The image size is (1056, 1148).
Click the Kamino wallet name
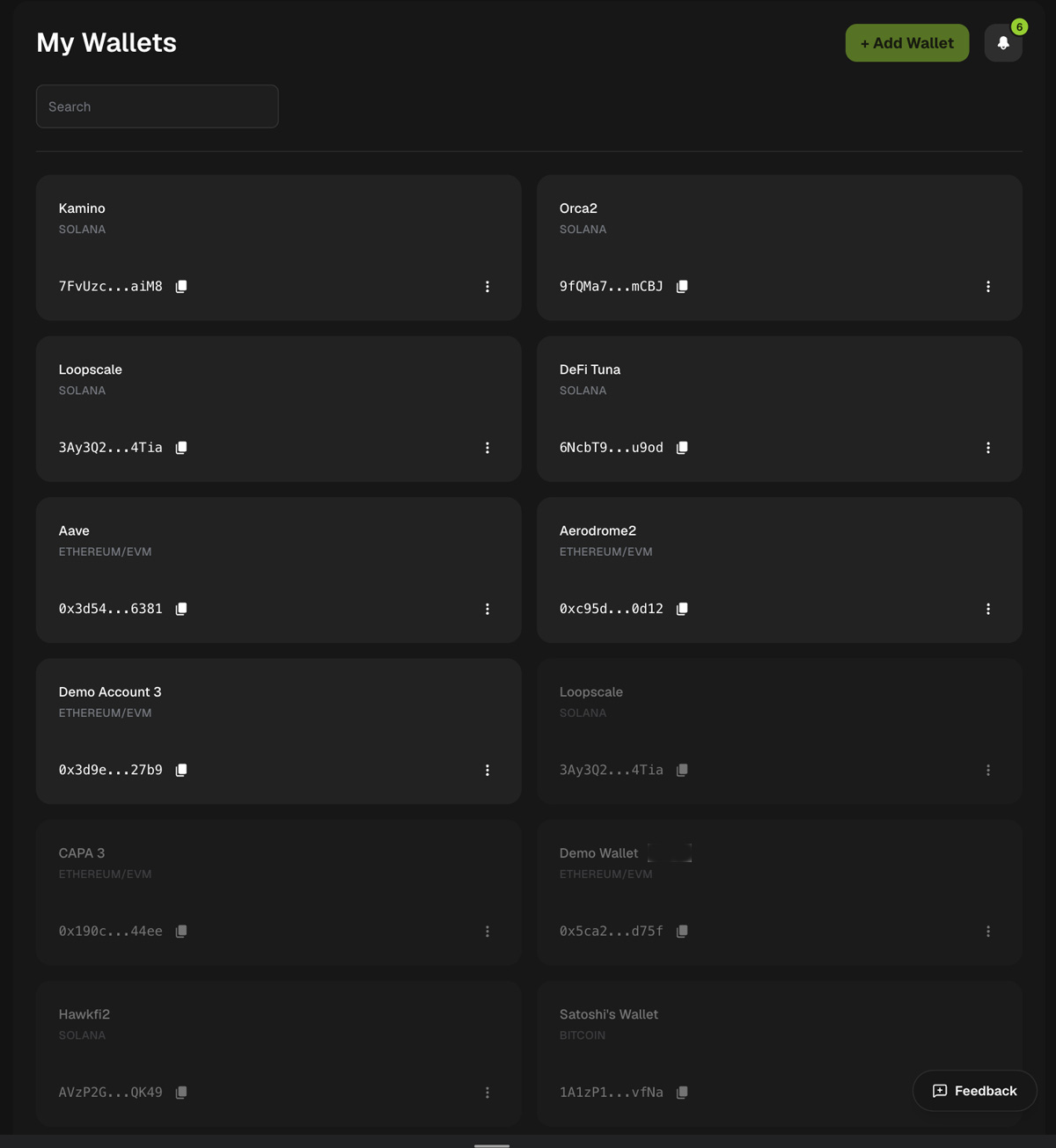82,208
